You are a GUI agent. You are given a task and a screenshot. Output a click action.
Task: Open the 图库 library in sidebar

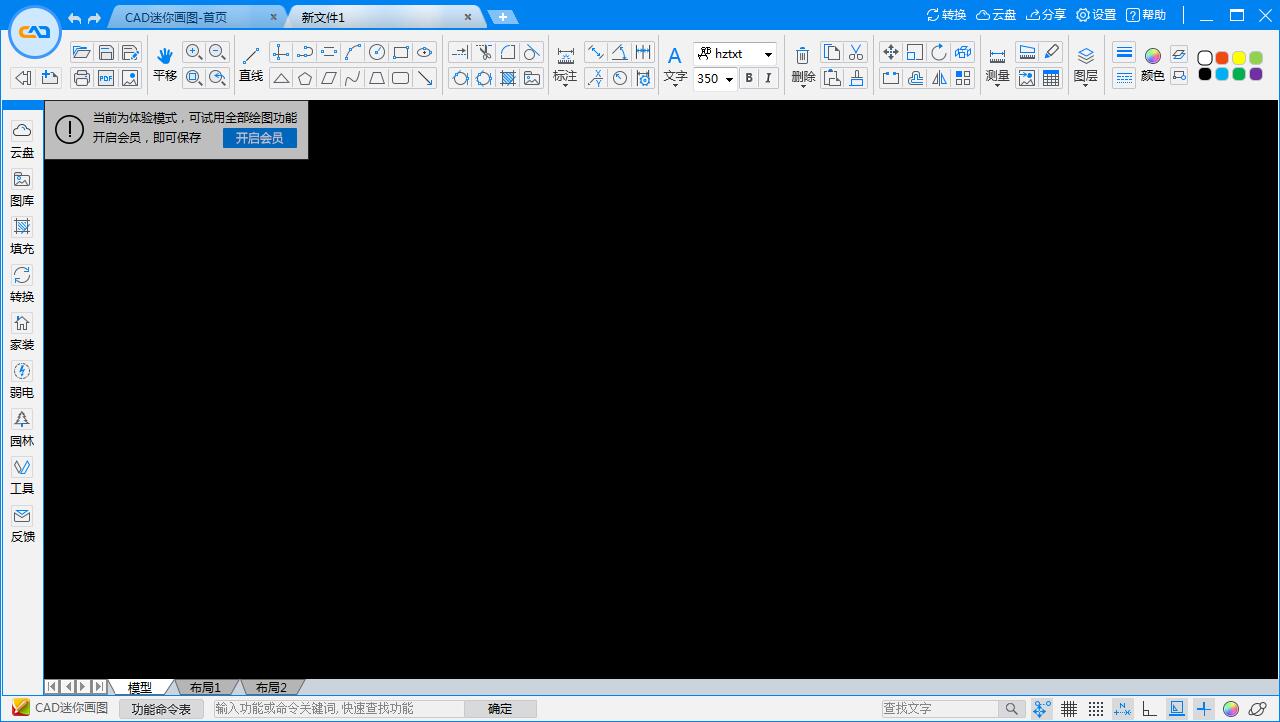(22, 187)
